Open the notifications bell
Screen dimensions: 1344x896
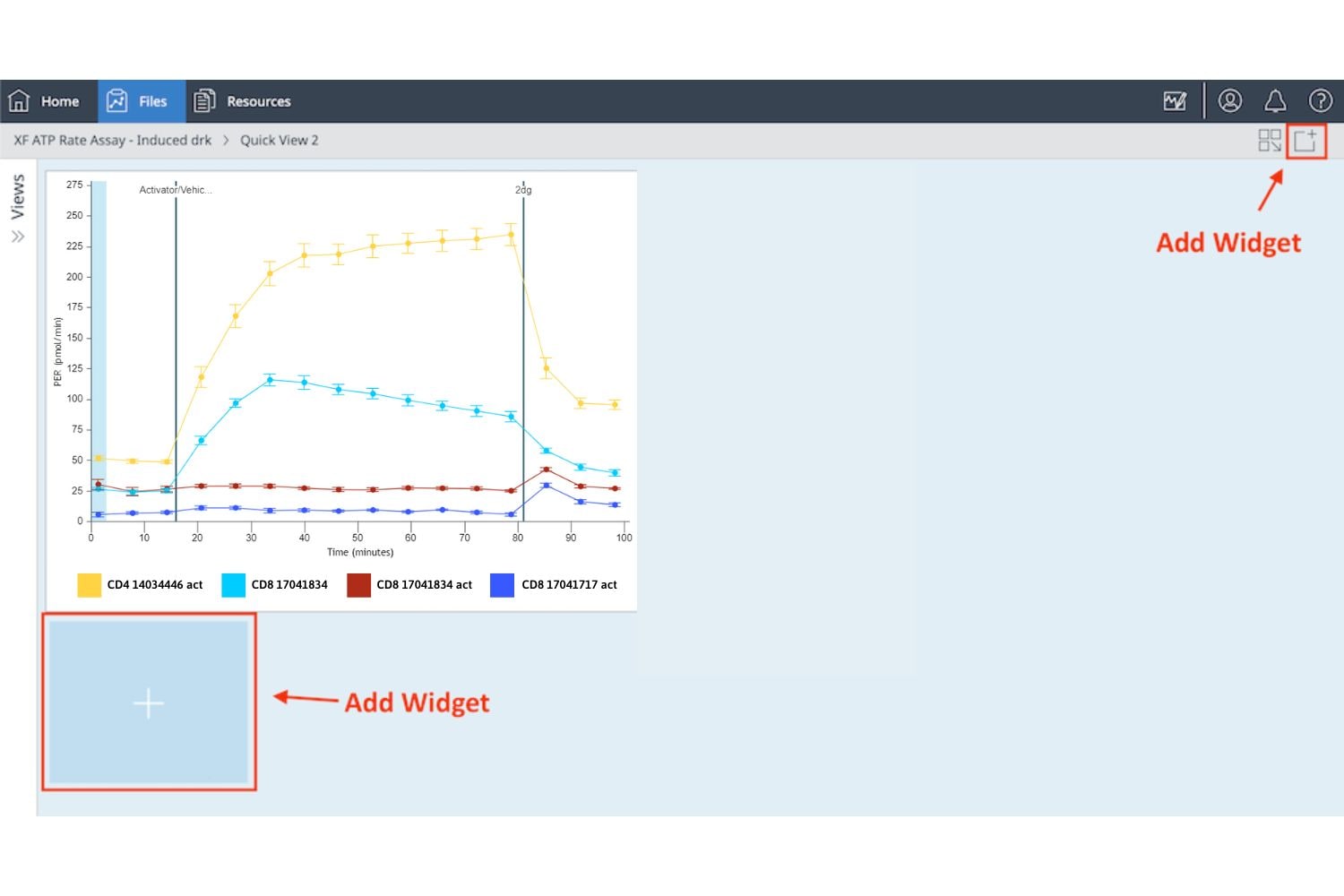pyautogui.click(x=1275, y=101)
